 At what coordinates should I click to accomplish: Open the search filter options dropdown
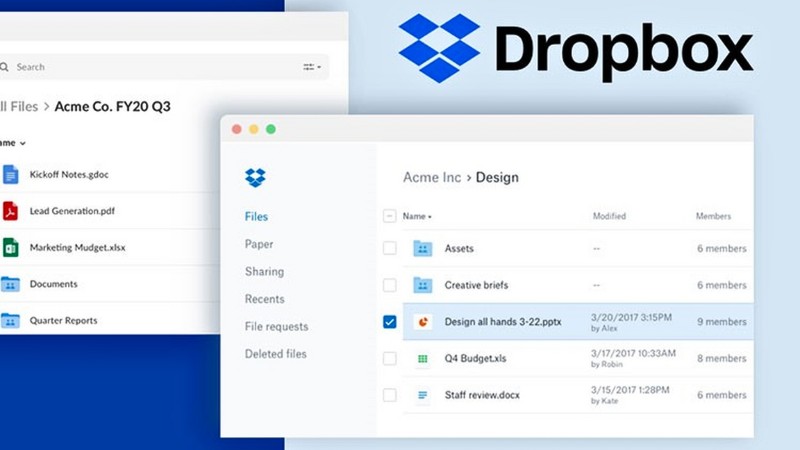point(312,67)
